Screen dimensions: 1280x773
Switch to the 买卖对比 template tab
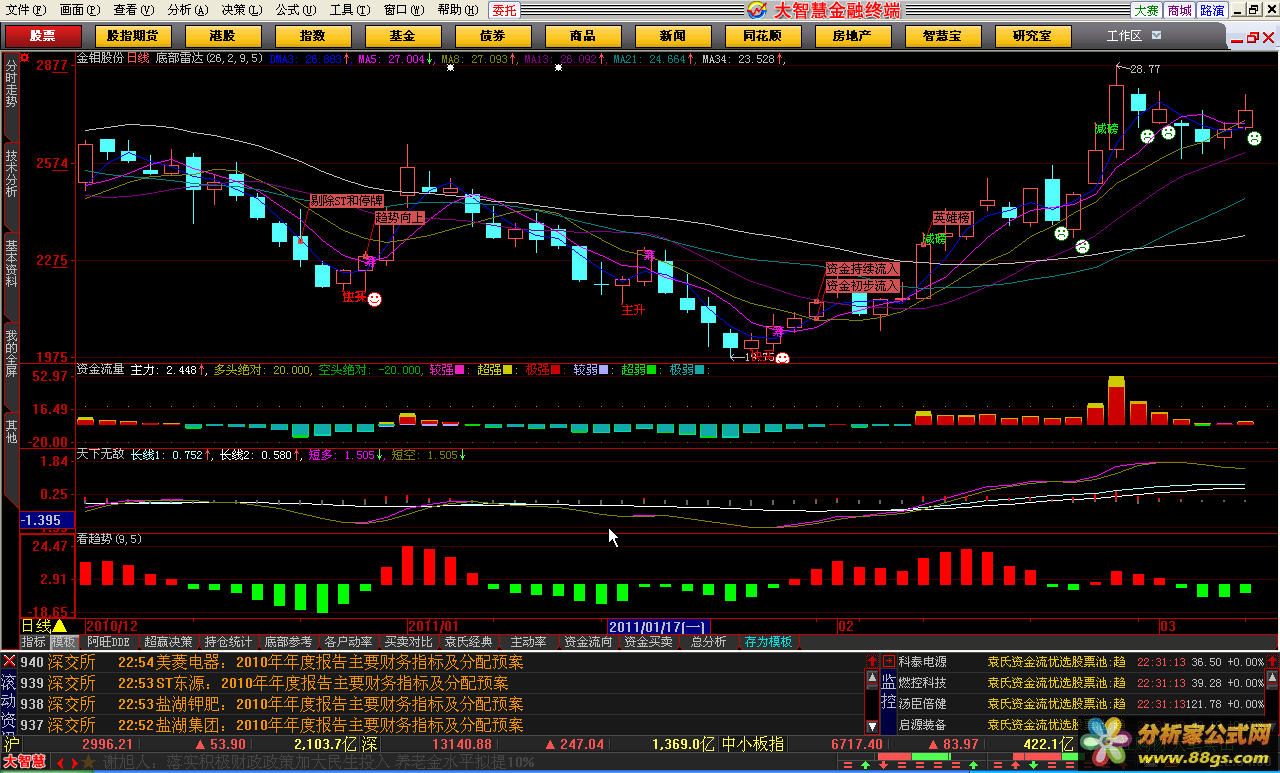point(408,642)
